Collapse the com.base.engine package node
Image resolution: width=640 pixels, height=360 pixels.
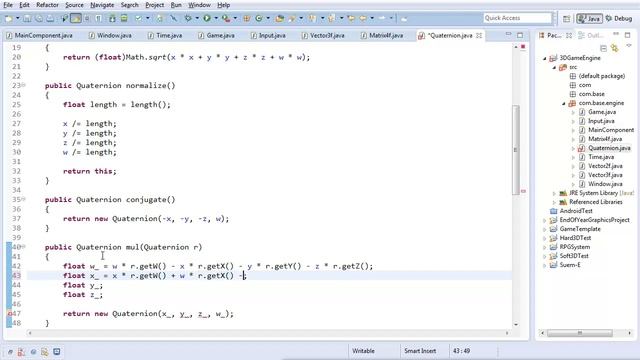point(564,103)
